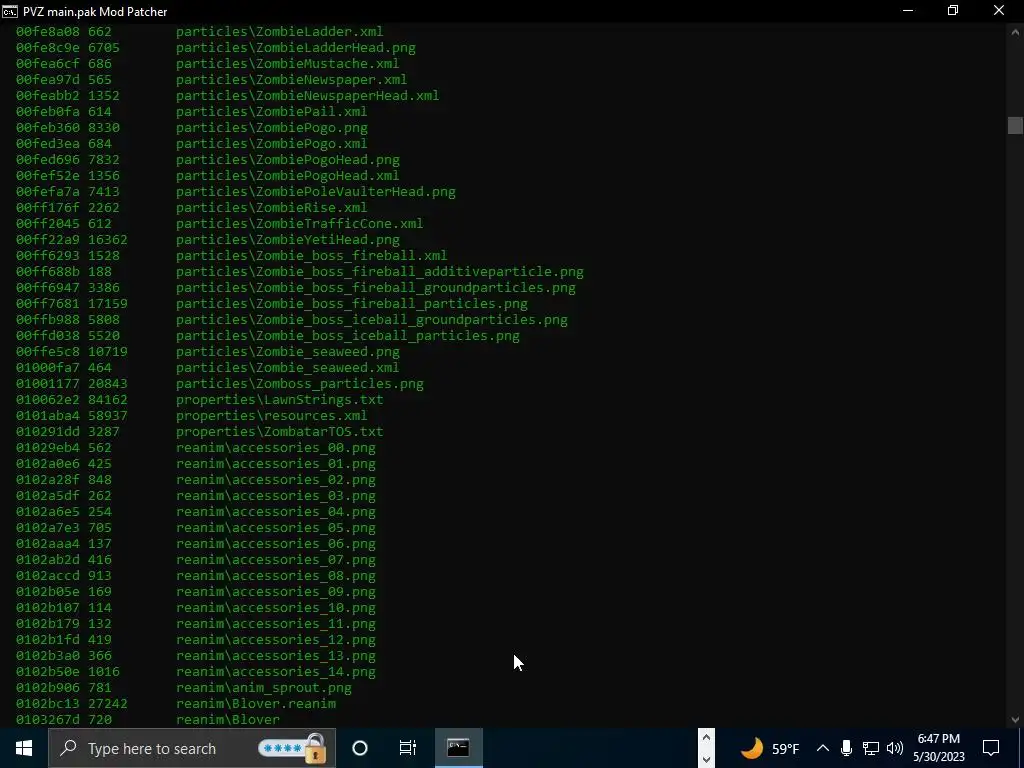The image size is (1024, 768).
Task: Click the microphone tray icon
Action: tap(846, 748)
